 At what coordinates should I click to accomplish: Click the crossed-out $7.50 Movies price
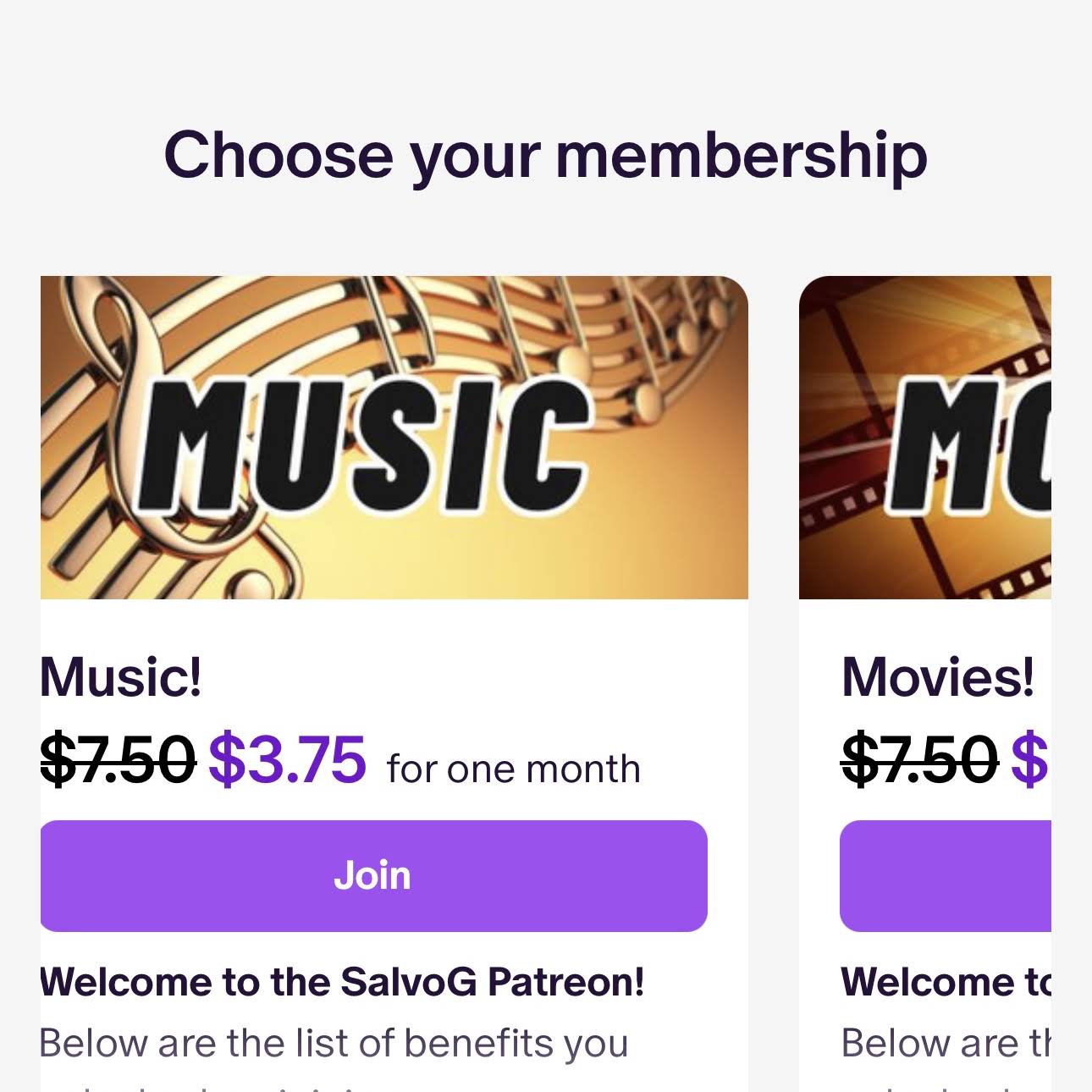(x=919, y=760)
